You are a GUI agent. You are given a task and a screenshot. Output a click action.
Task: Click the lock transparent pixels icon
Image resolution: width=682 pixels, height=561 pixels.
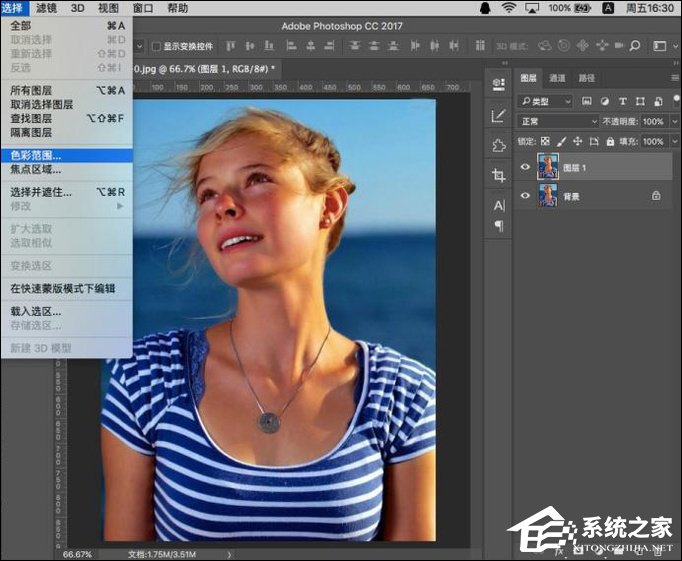point(545,142)
